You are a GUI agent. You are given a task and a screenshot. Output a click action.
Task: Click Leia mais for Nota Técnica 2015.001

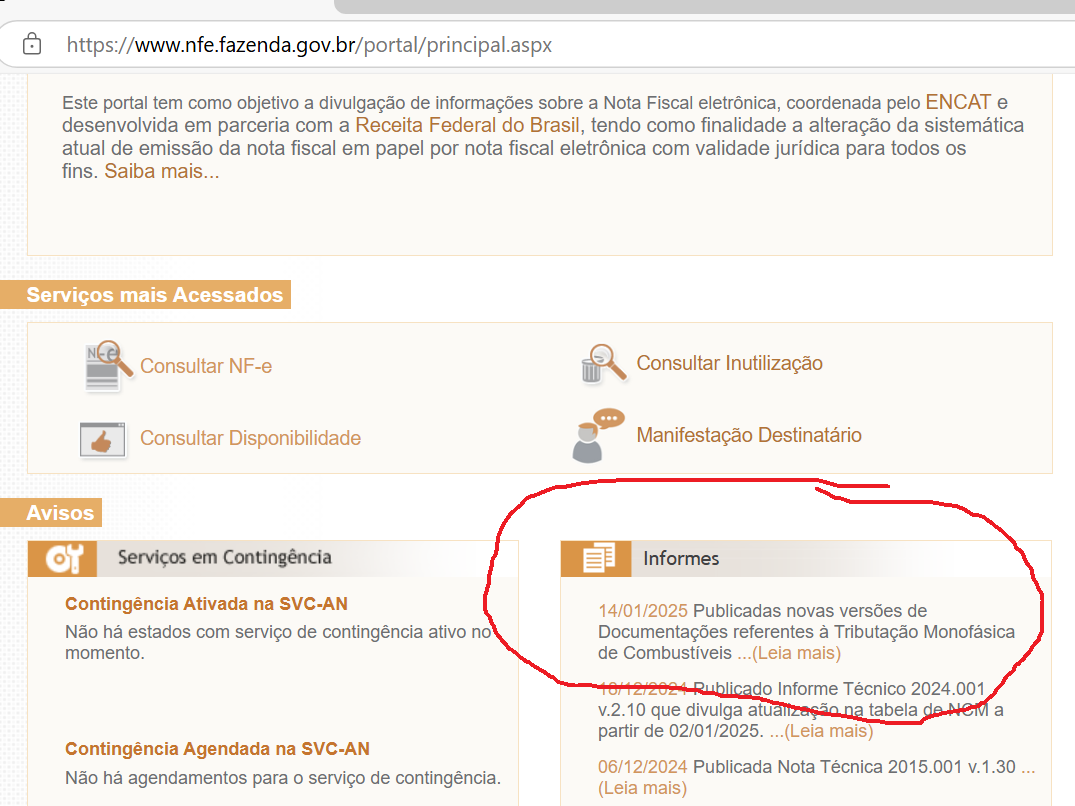click(642, 788)
